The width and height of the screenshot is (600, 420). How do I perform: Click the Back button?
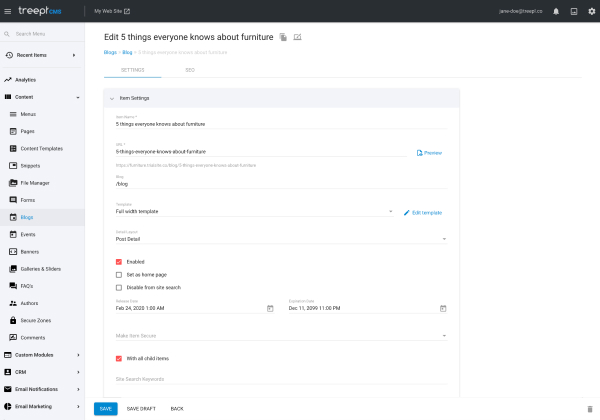point(177,409)
